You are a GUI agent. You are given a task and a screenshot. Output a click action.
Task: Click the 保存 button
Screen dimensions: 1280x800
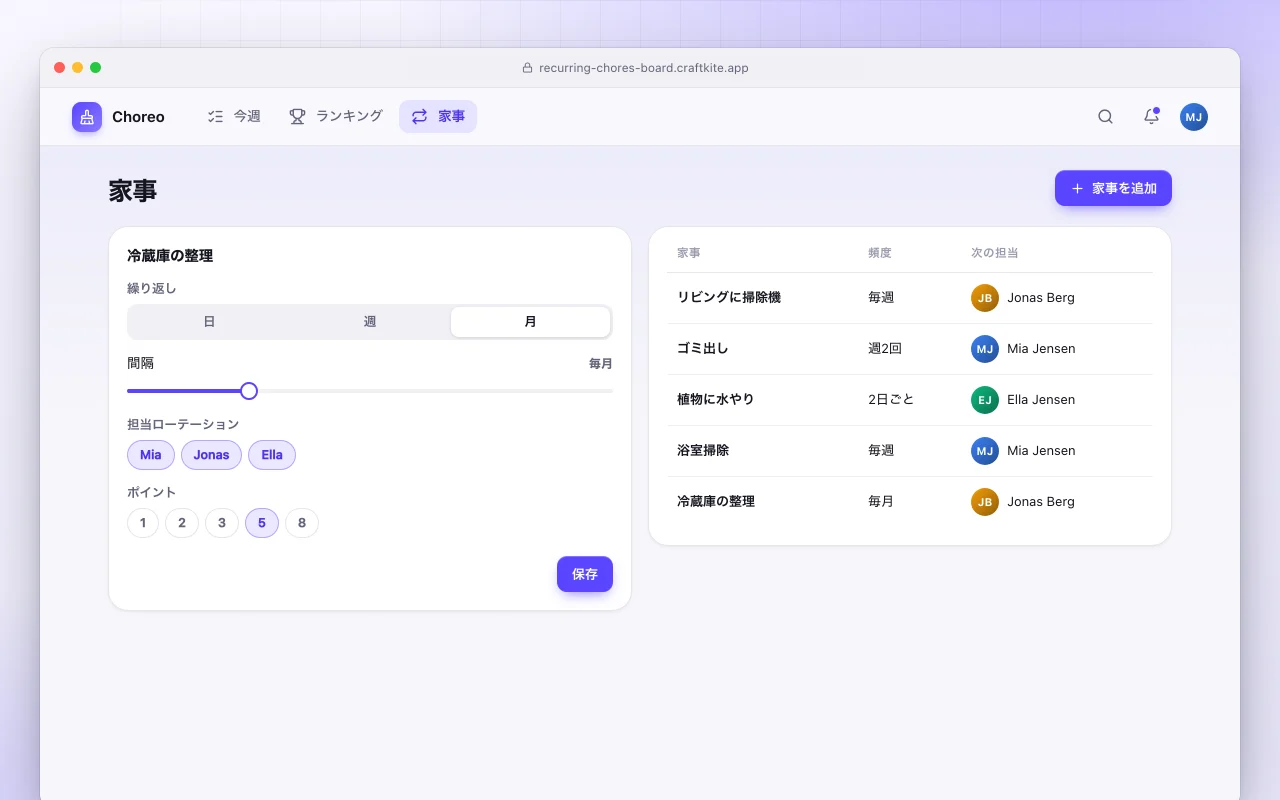pos(585,574)
